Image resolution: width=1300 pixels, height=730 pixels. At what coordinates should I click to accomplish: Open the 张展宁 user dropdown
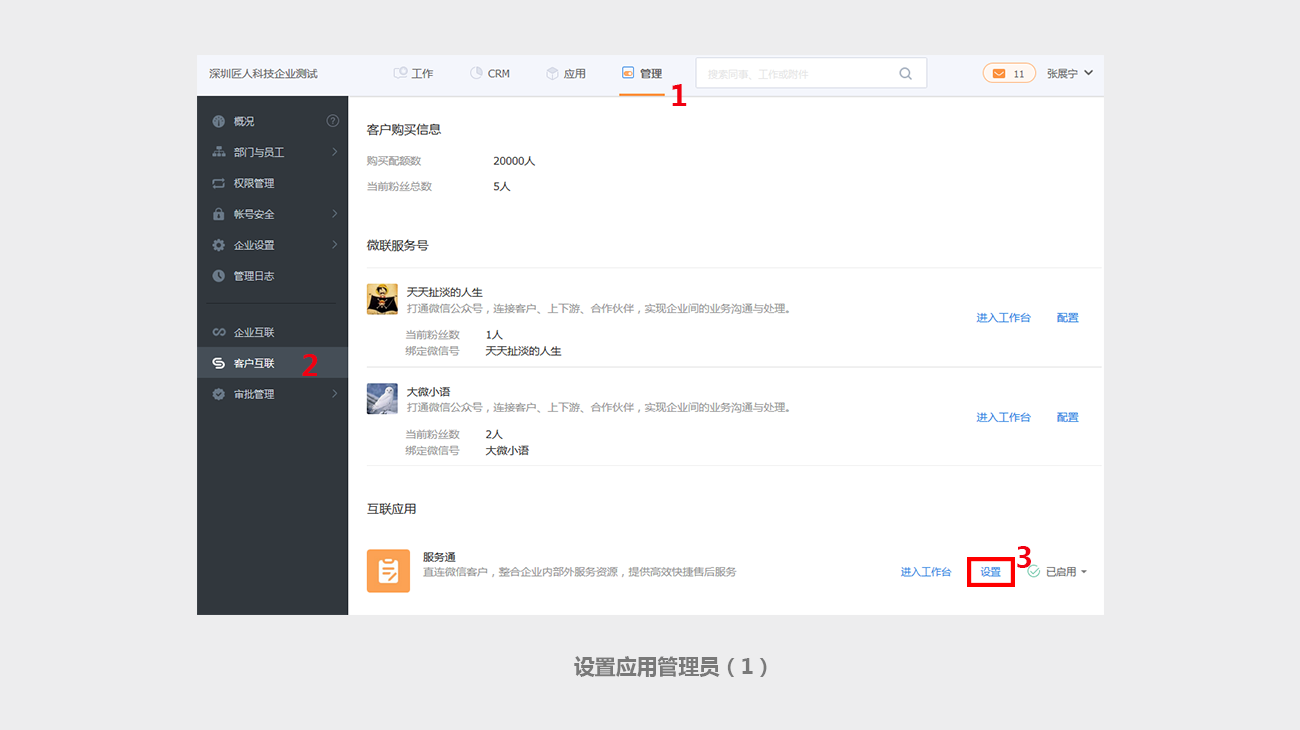tap(1070, 74)
